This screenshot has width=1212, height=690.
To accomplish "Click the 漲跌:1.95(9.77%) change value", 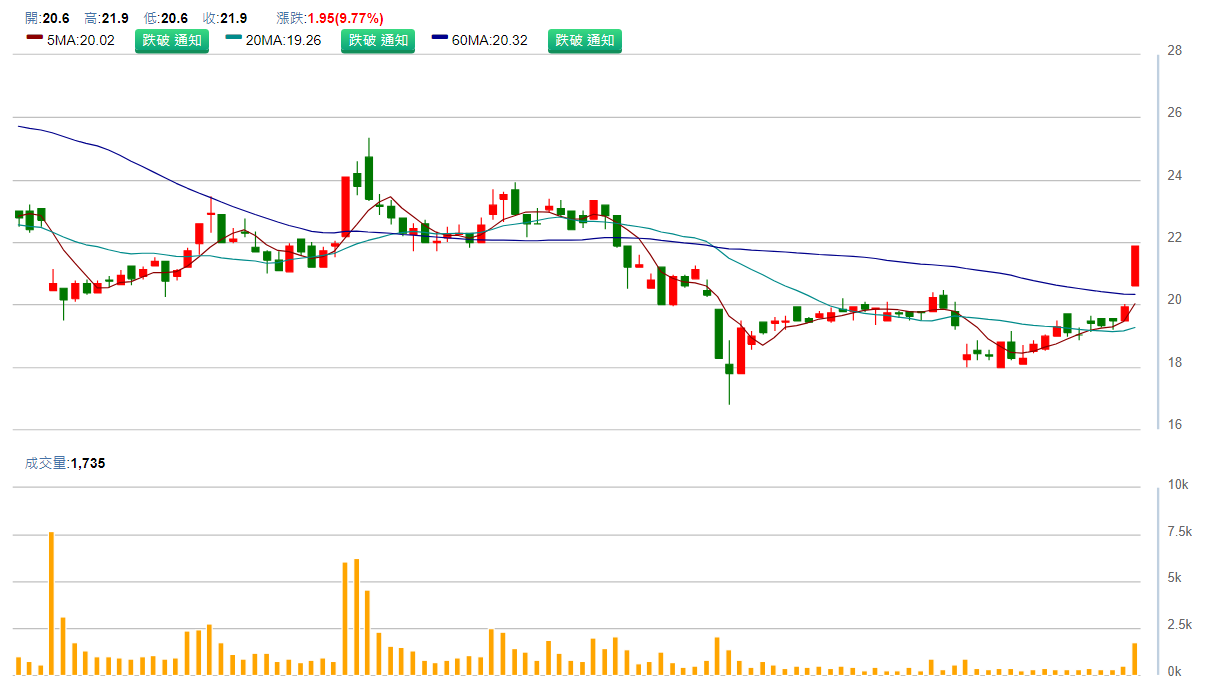I will coord(329,18).
